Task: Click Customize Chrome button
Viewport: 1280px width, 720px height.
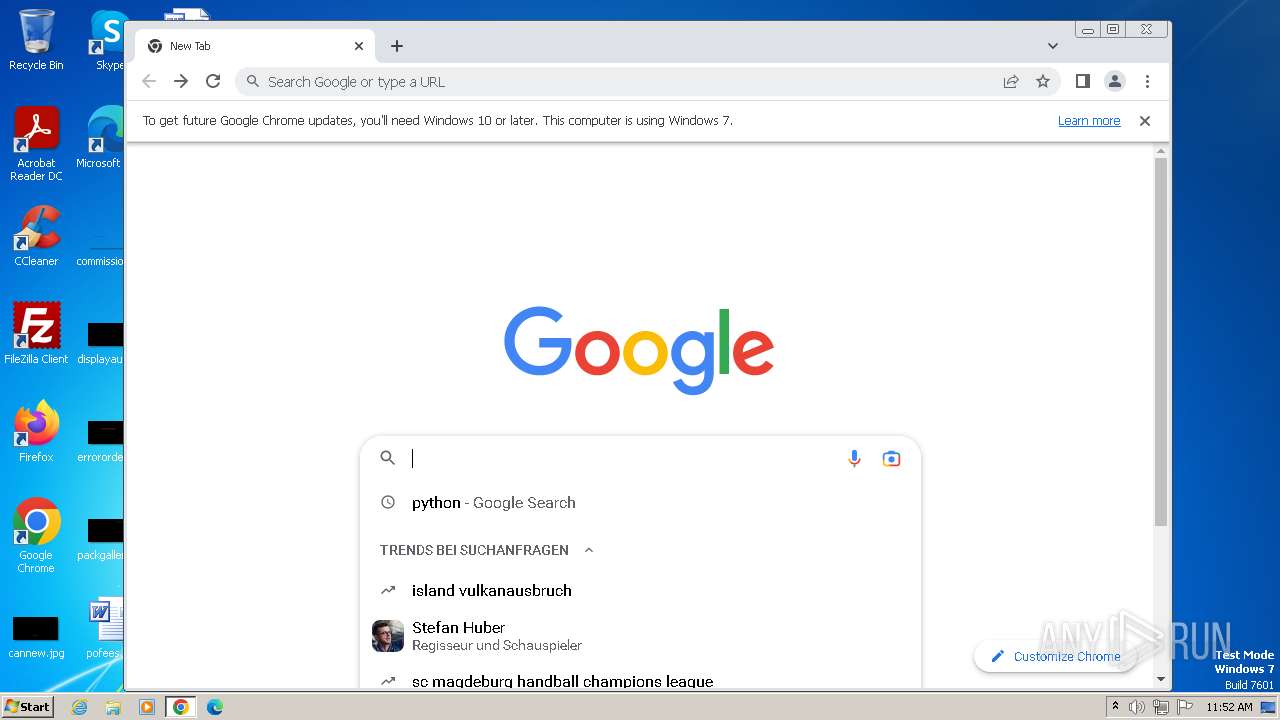Action: [x=1055, y=656]
